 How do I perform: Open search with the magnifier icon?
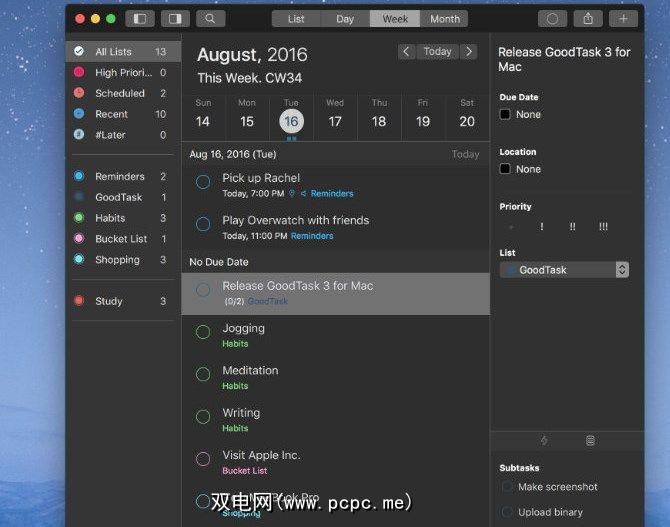210,18
